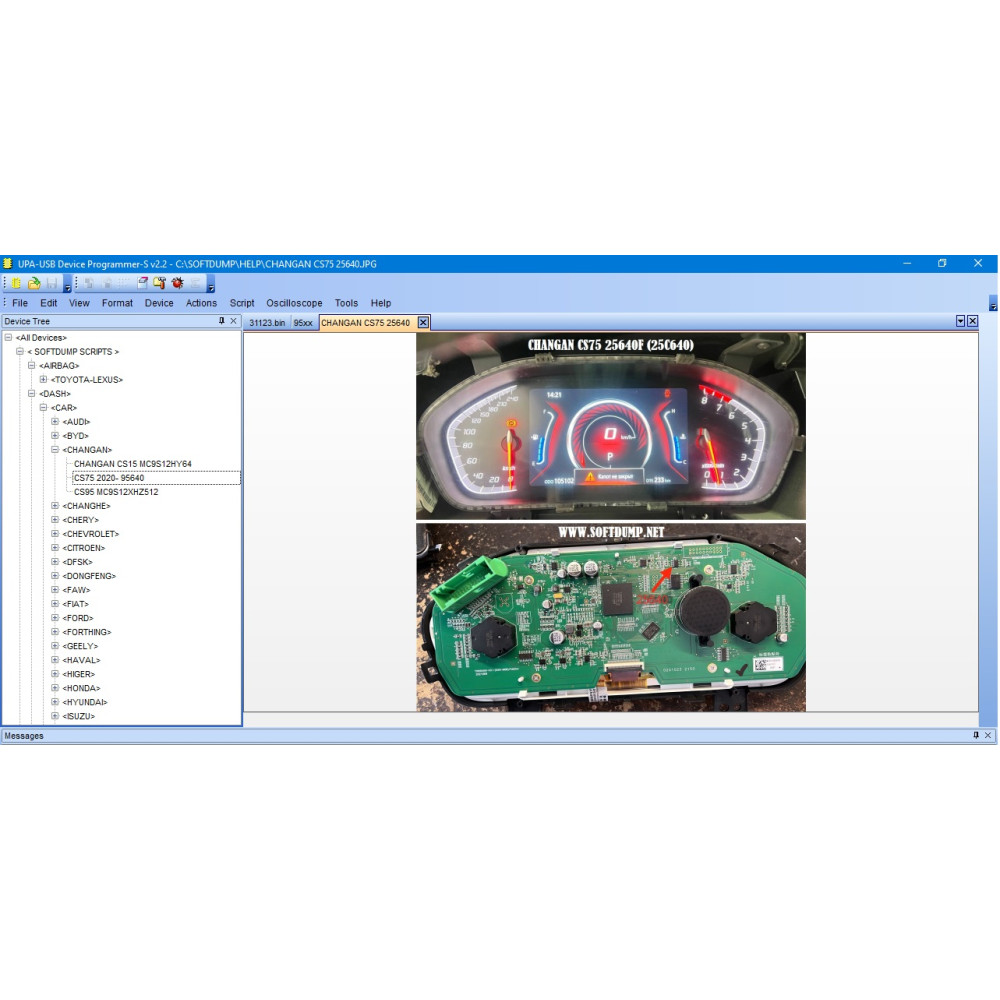The image size is (1000, 1000).
Task: Open the Format menu
Action: (117, 304)
